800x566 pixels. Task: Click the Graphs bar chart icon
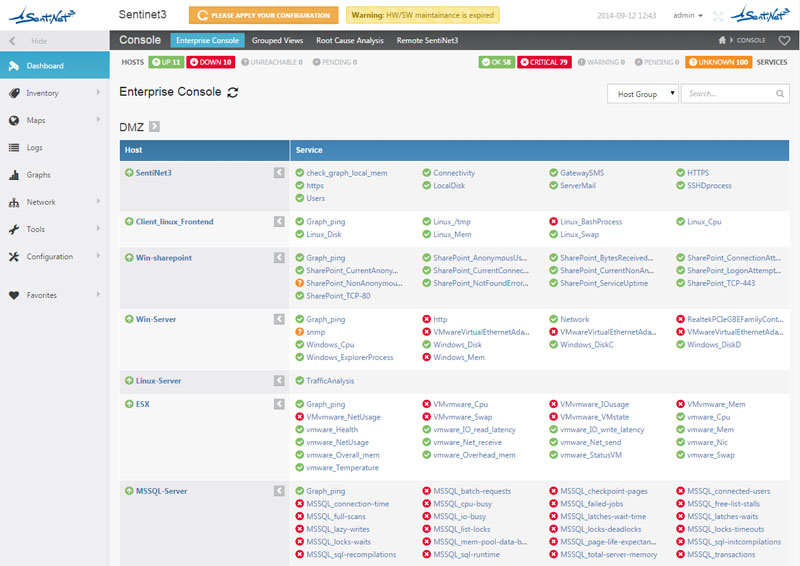pyautogui.click(x=14, y=175)
